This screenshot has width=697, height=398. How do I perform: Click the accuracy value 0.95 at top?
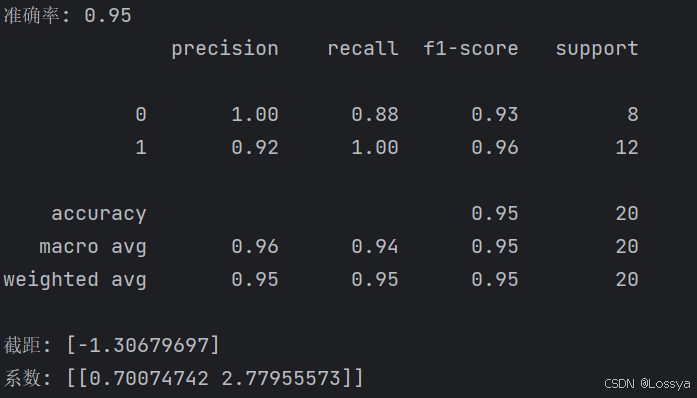(108, 16)
